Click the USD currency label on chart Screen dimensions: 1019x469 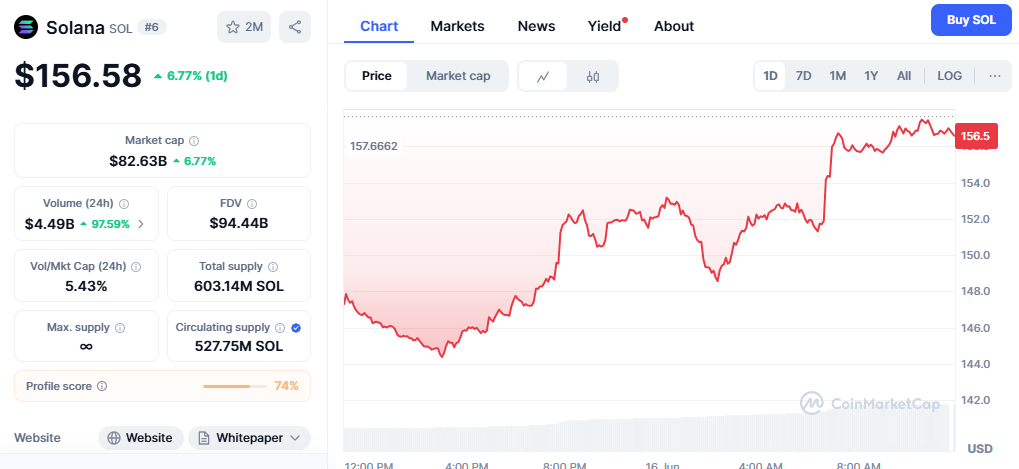pyautogui.click(x=980, y=448)
